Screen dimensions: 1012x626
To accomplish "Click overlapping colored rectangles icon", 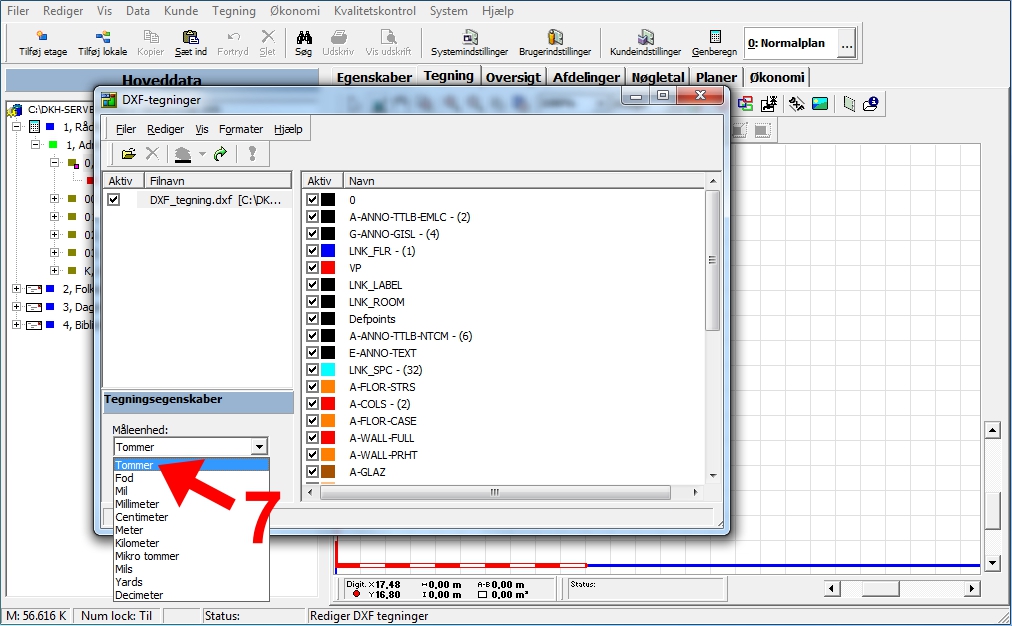I will pyautogui.click(x=745, y=104).
